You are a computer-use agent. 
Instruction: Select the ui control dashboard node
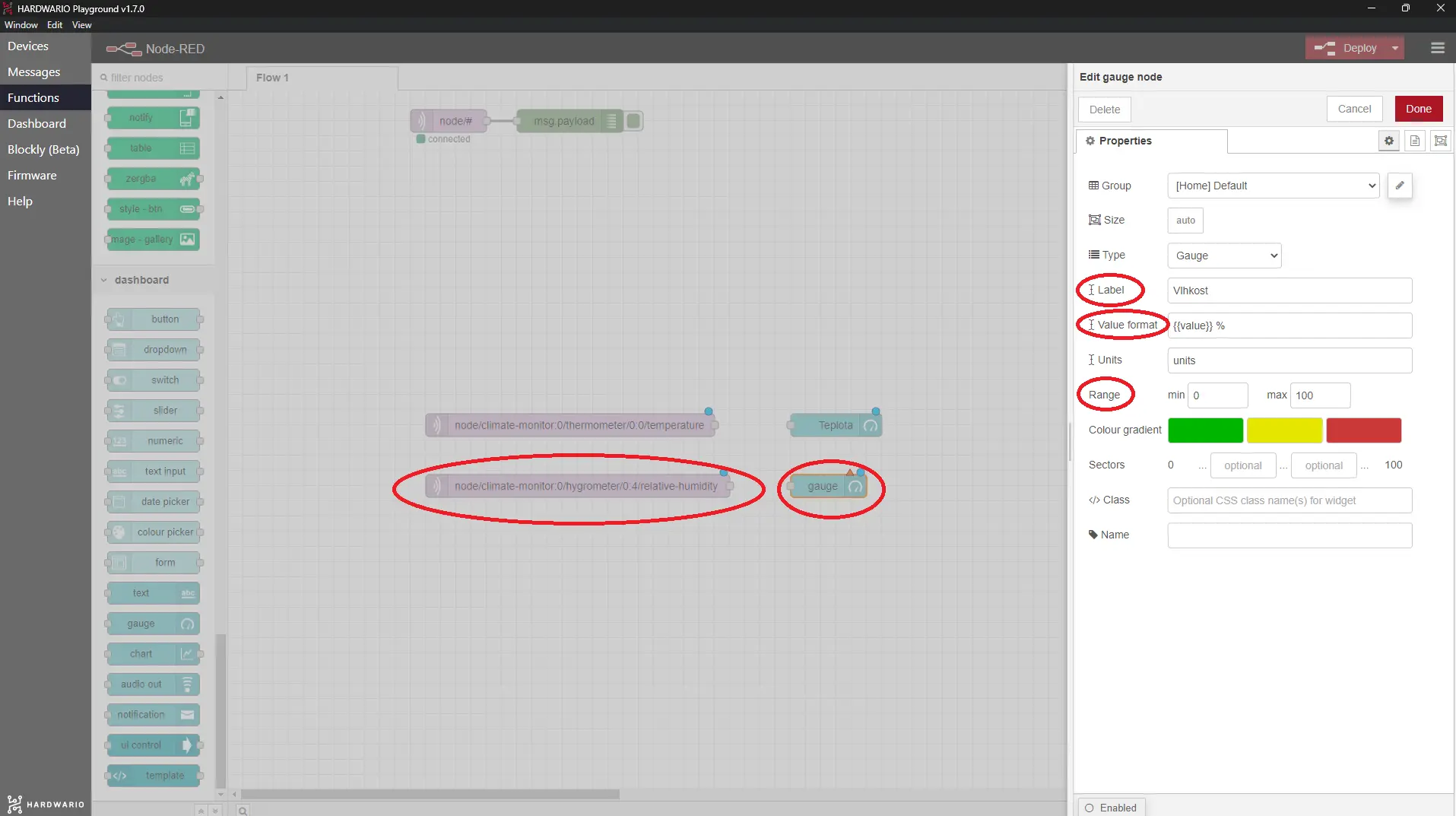154,745
